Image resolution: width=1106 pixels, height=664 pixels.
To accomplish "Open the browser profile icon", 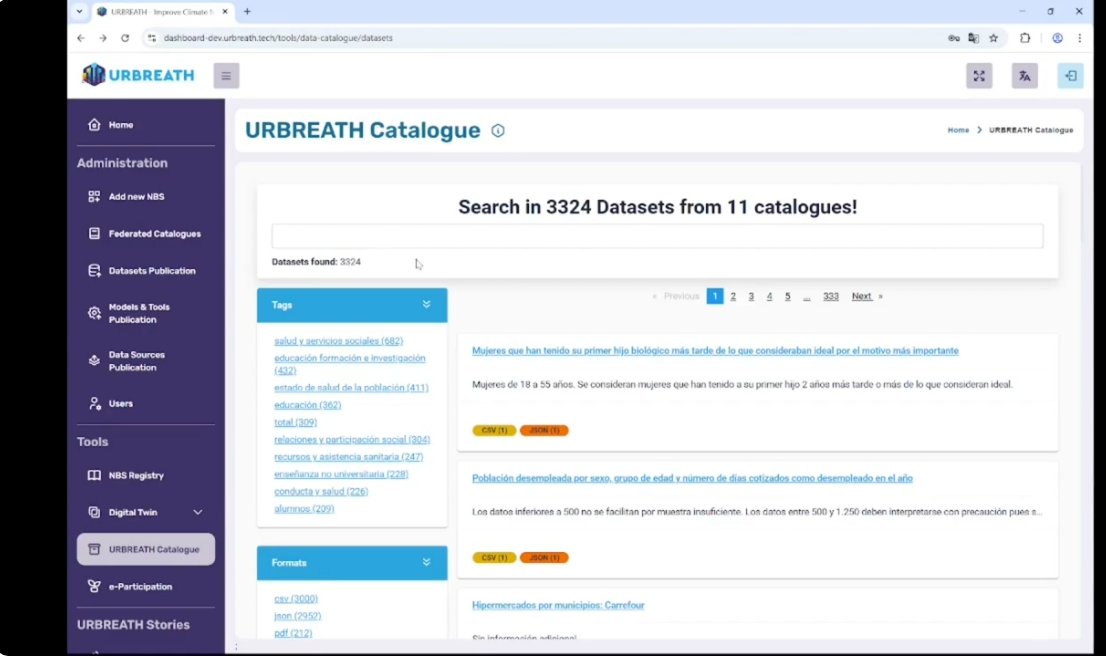I will [1057, 38].
